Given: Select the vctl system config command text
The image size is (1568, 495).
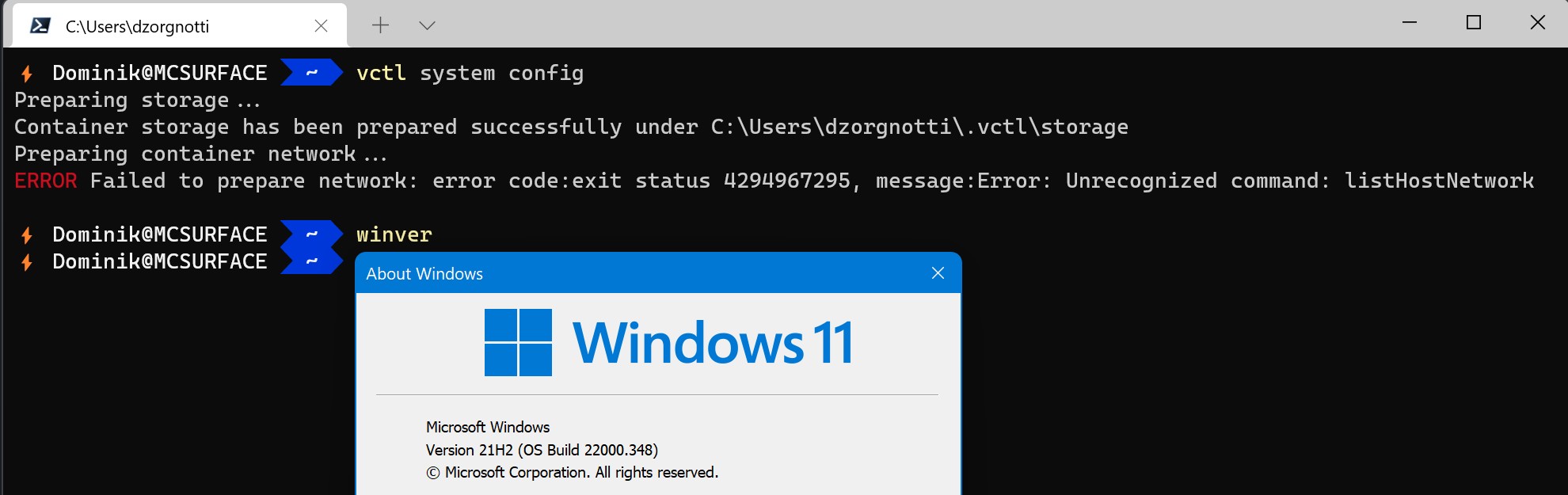Looking at the screenshot, I should pyautogui.click(x=469, y=73).
